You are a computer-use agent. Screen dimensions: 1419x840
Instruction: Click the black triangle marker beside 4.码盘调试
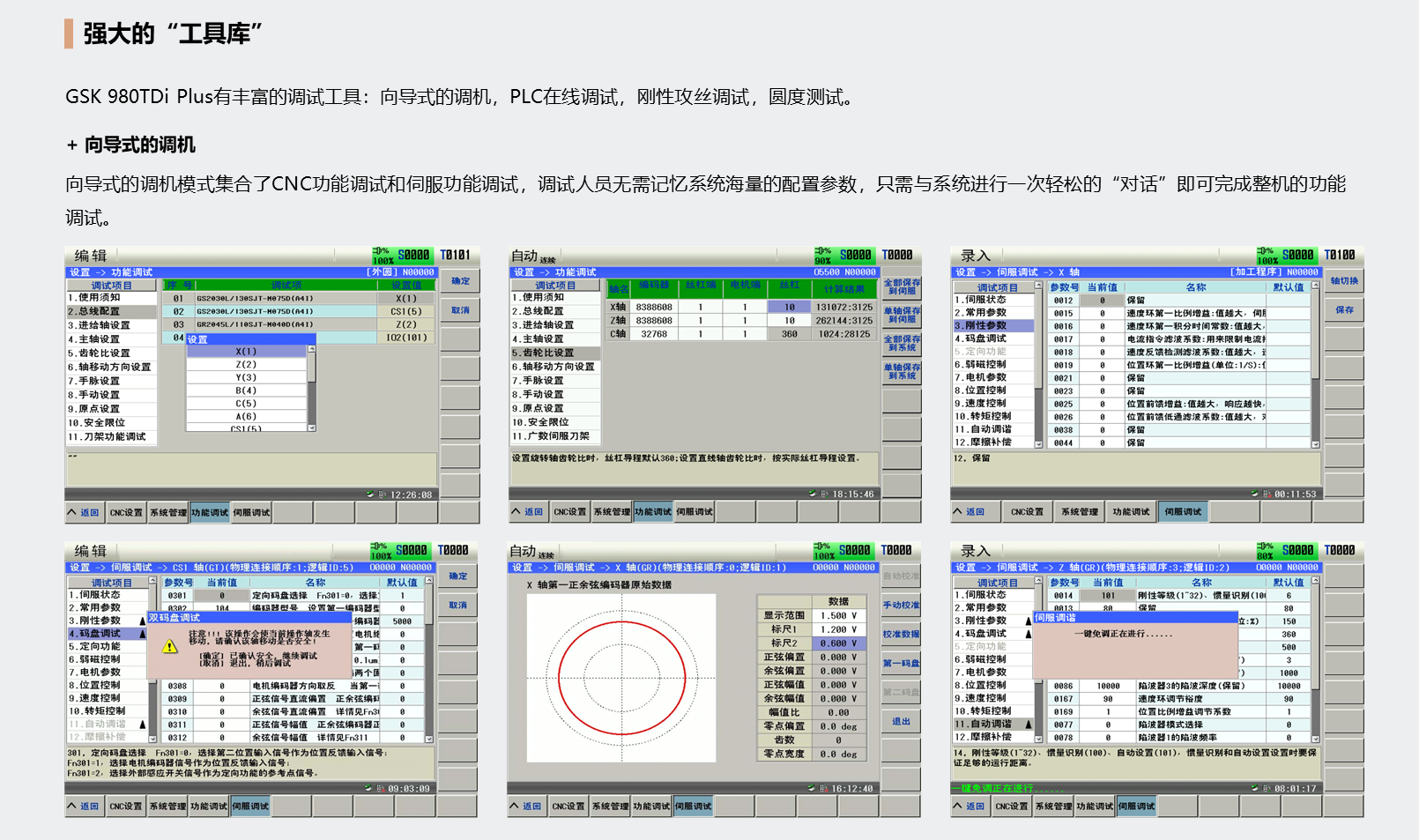pyautogui.click(x=143, y=634)
